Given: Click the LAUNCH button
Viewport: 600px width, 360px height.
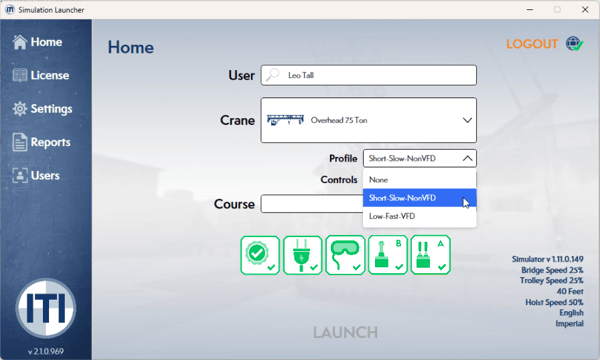Looking at the screenshot, I should 345,332.
